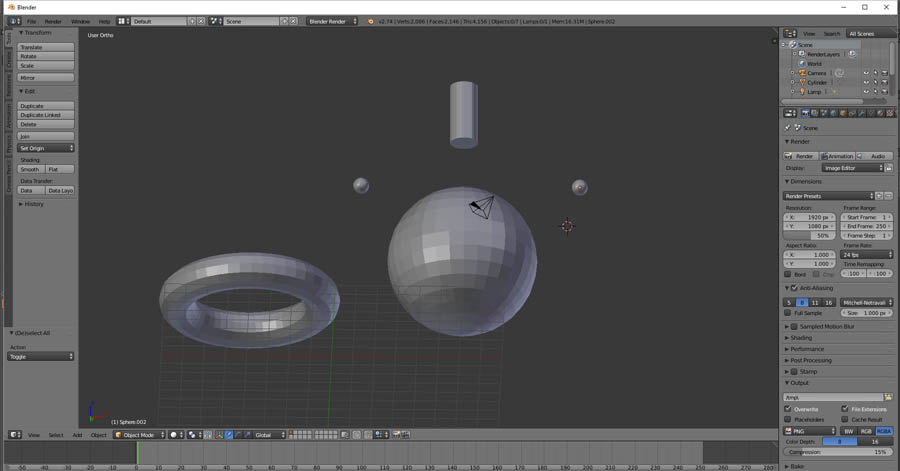
Task: Toggle Camera visibility eye in outliner
Action: (x=866, y=73)
